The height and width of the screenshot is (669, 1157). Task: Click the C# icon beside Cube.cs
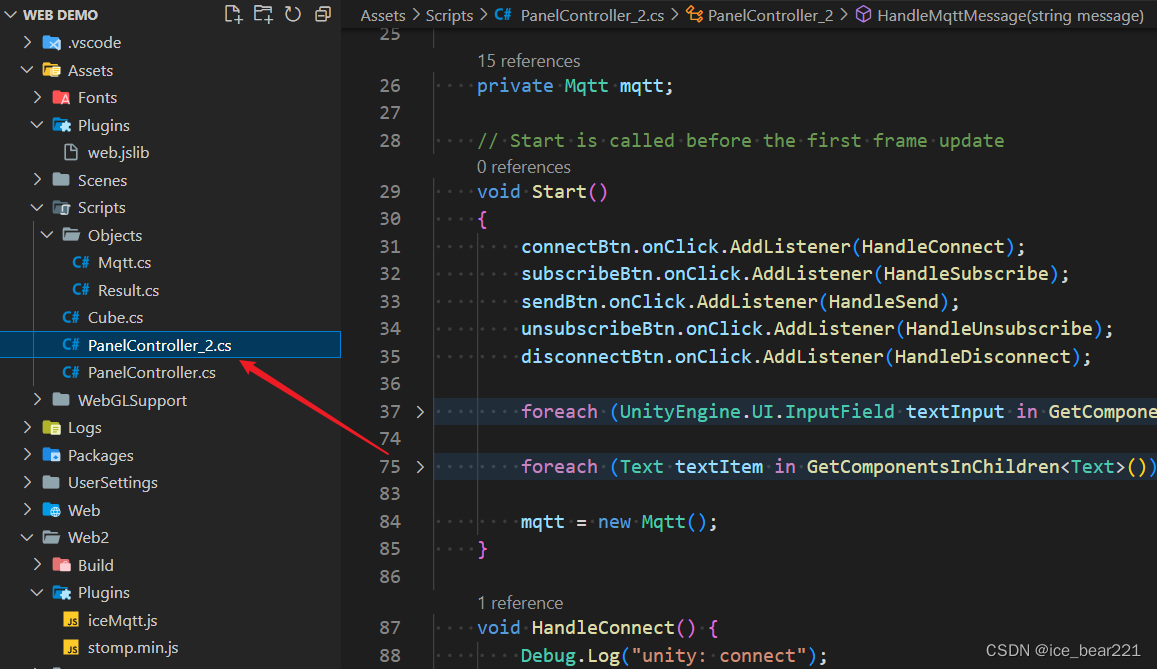[x=71, y=317]
